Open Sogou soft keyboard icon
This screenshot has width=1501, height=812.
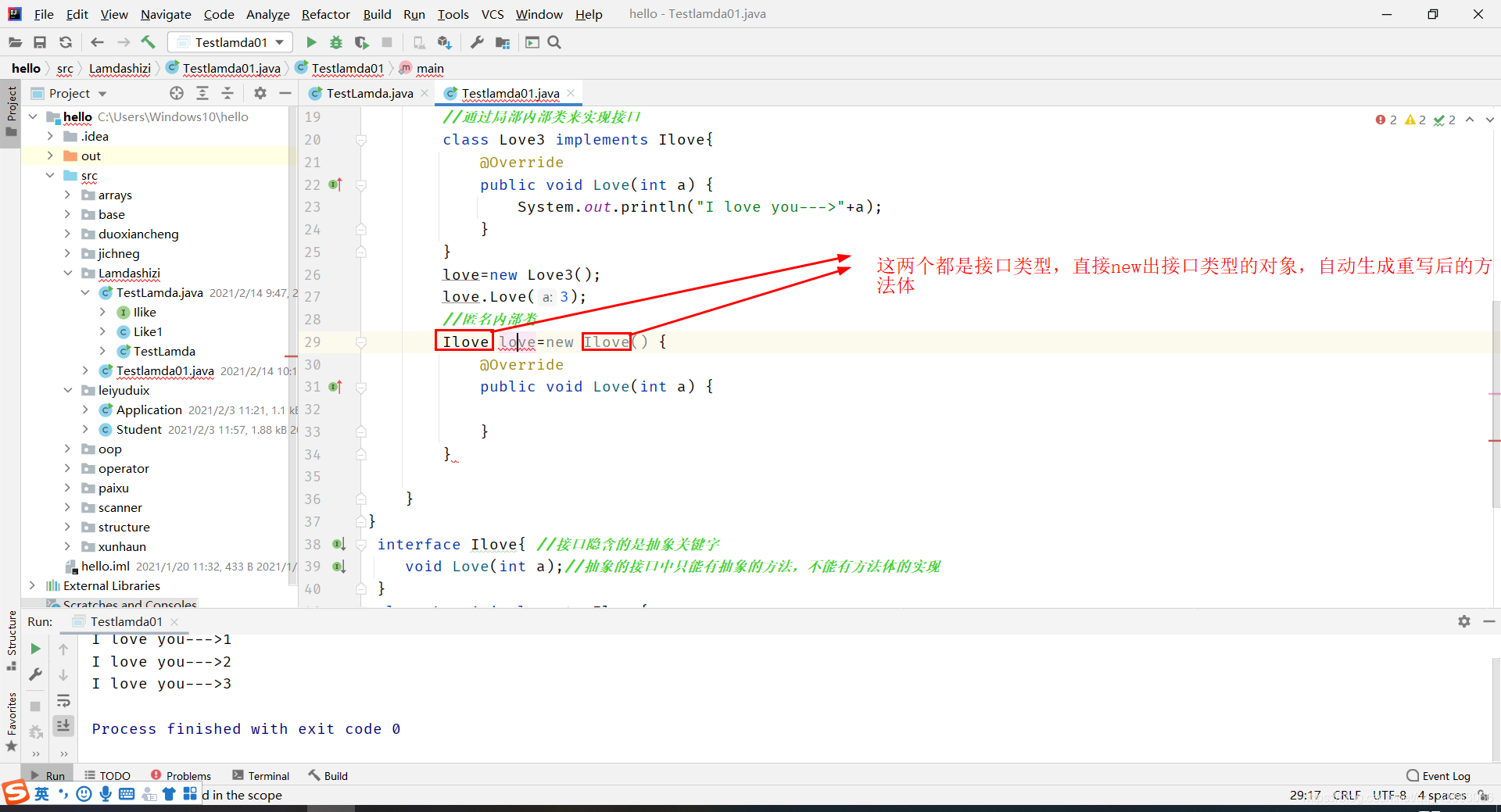[127, 794]
